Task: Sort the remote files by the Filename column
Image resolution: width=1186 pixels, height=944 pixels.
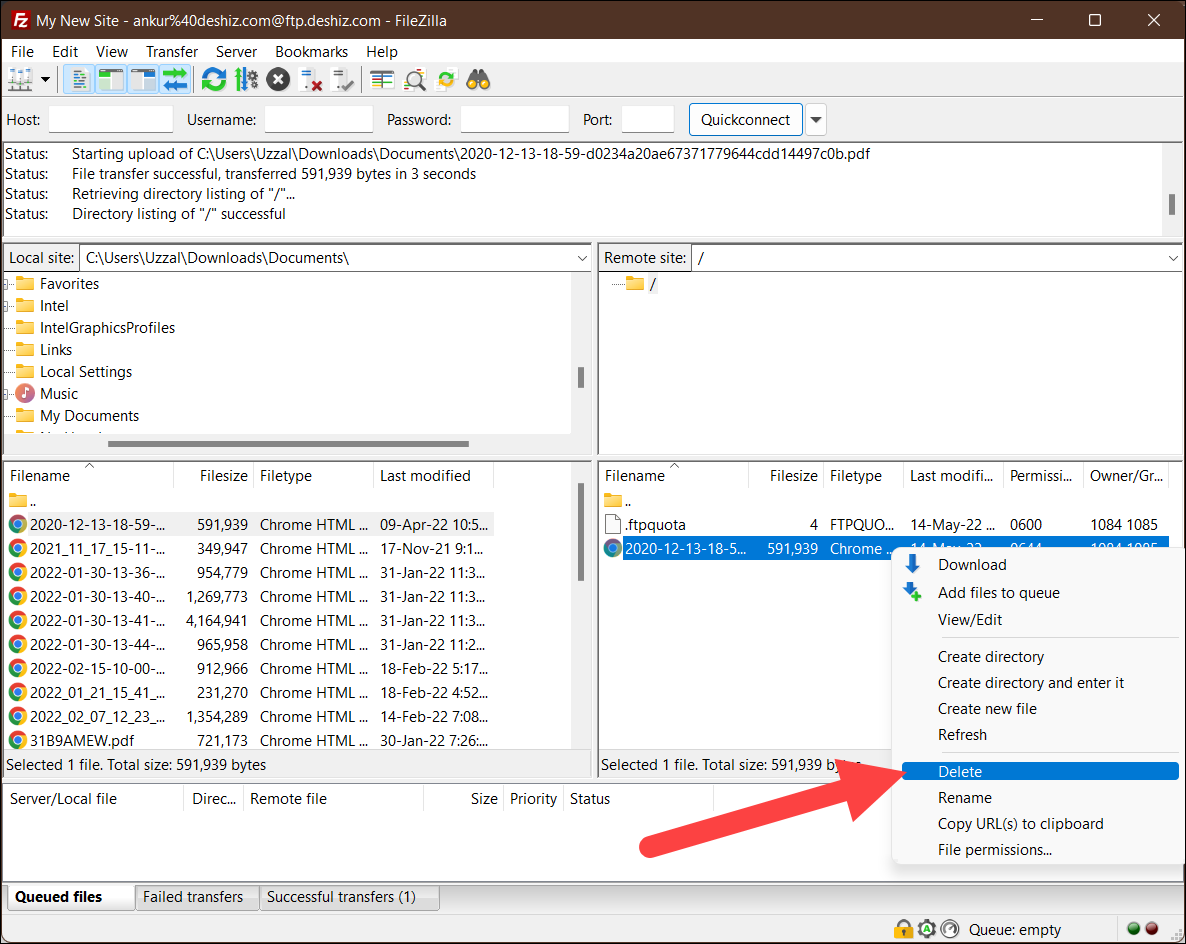Action: pos(674,475)
